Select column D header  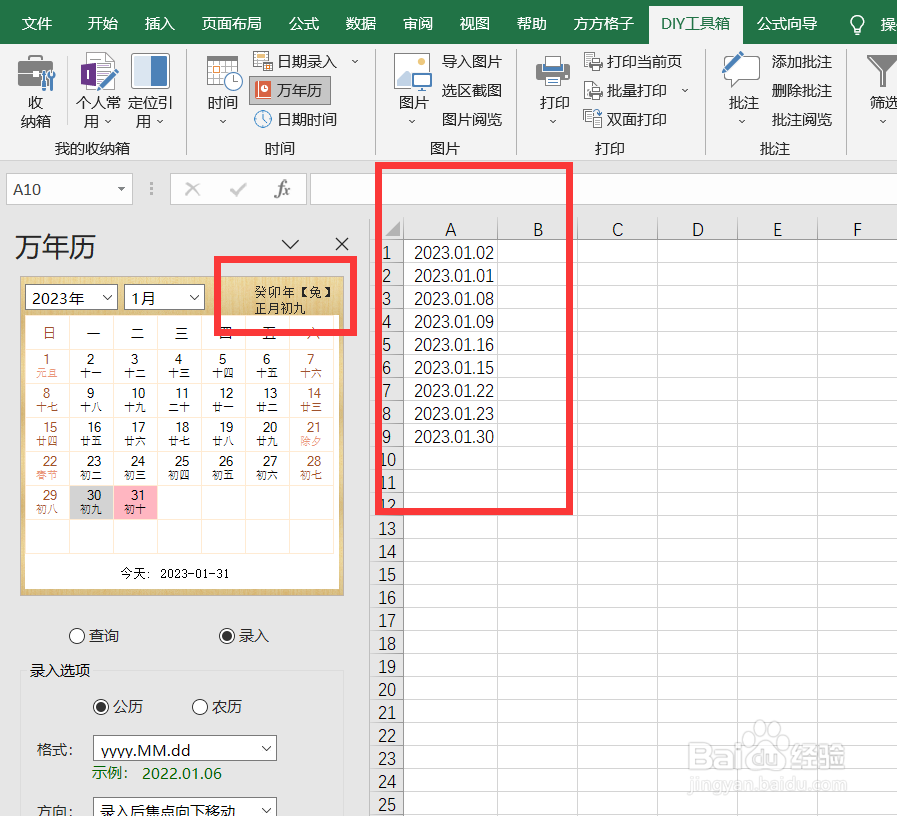[x=697, y=229]
